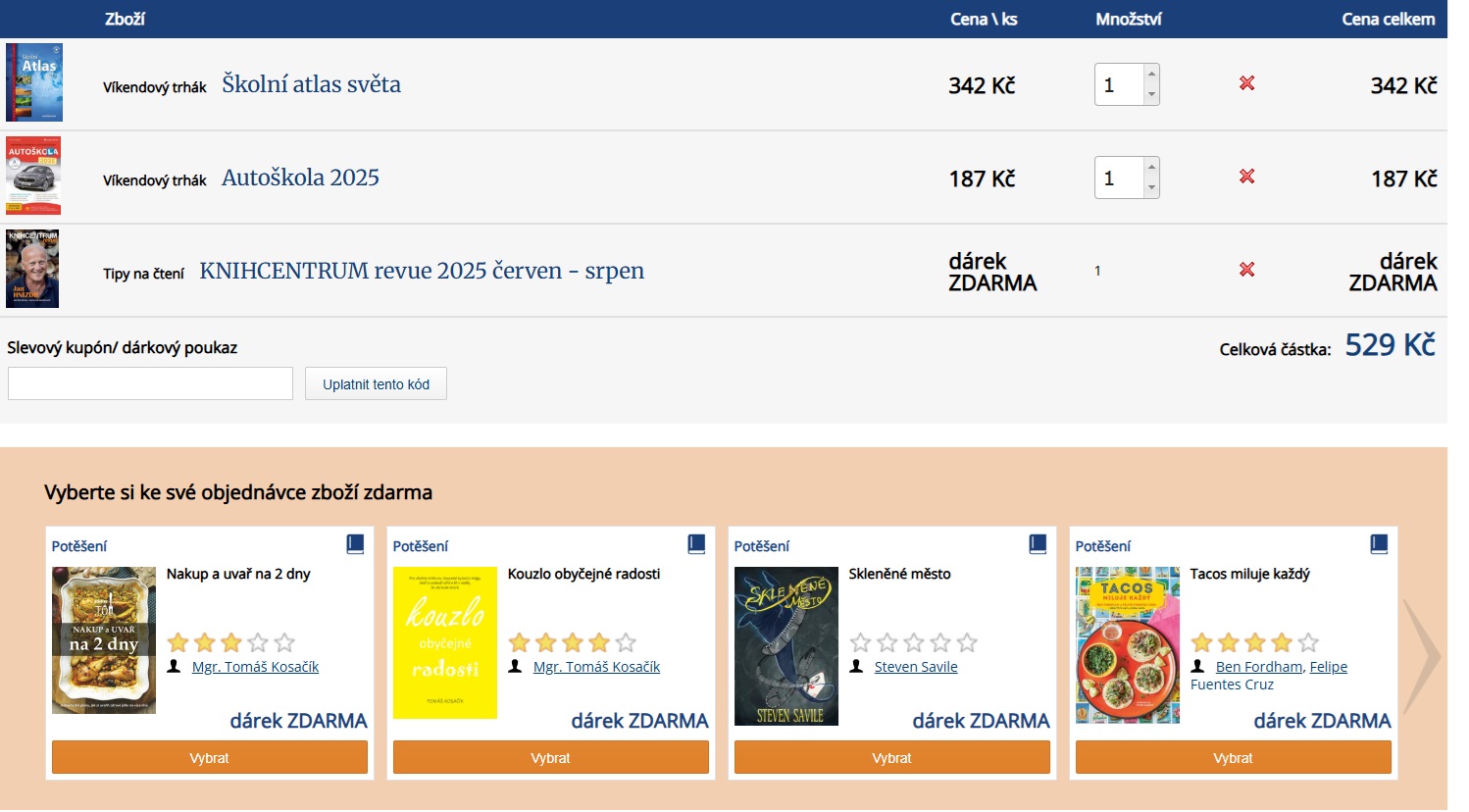
Task: Click book icon on Skleněné město card
Action: [x=1038, y=544]
